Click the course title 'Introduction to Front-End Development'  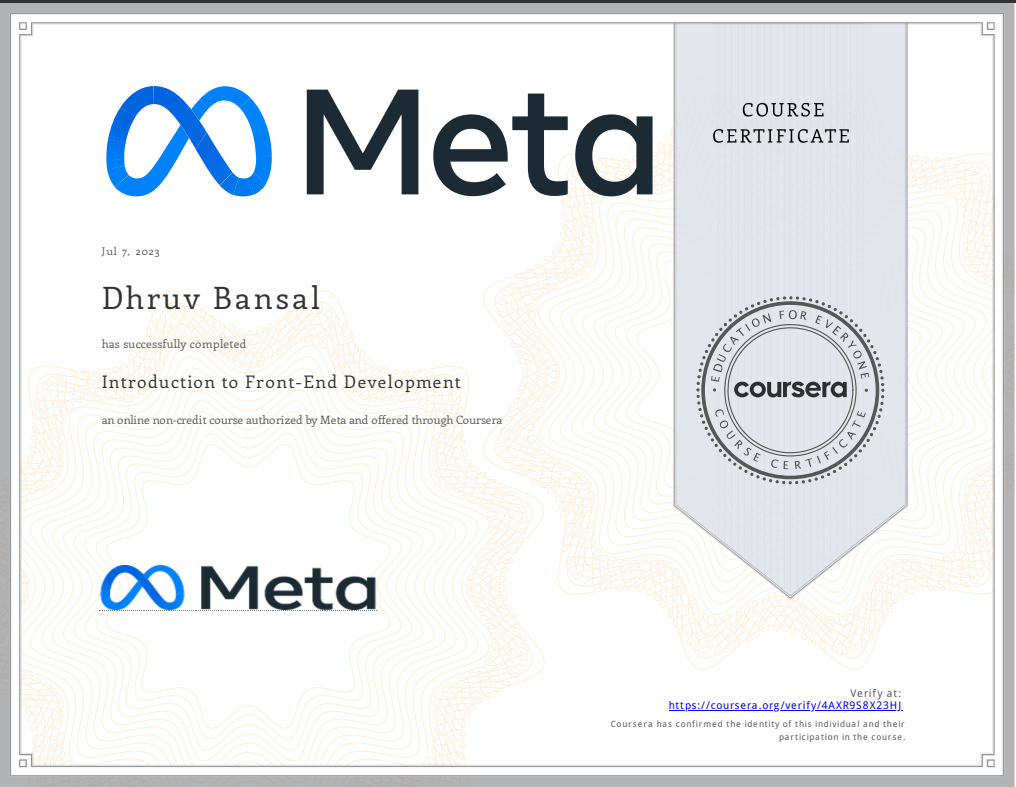281,382
